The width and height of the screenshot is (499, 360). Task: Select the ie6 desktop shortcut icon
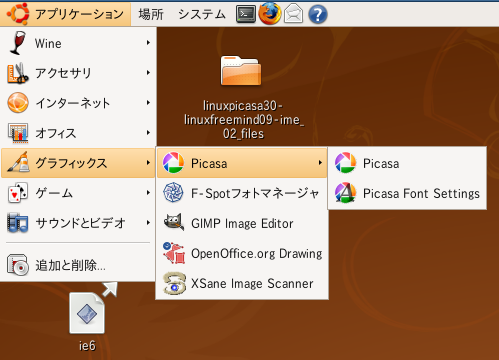(87, 313)
